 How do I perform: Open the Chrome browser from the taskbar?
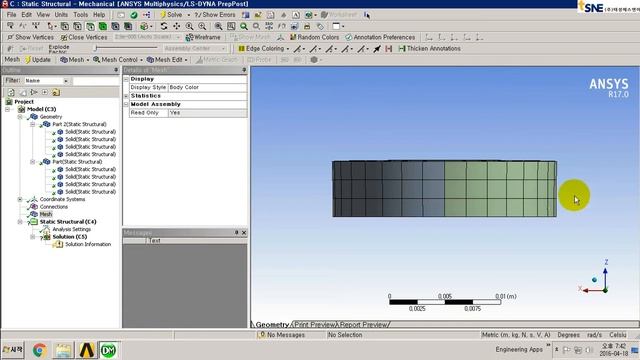coord(40,350)
